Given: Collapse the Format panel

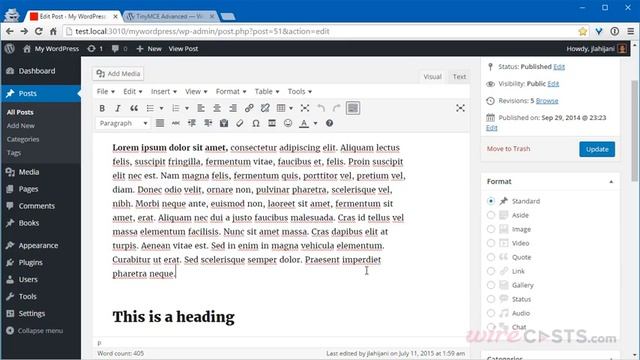Looking at the screenshot, I should click(611, 182).
